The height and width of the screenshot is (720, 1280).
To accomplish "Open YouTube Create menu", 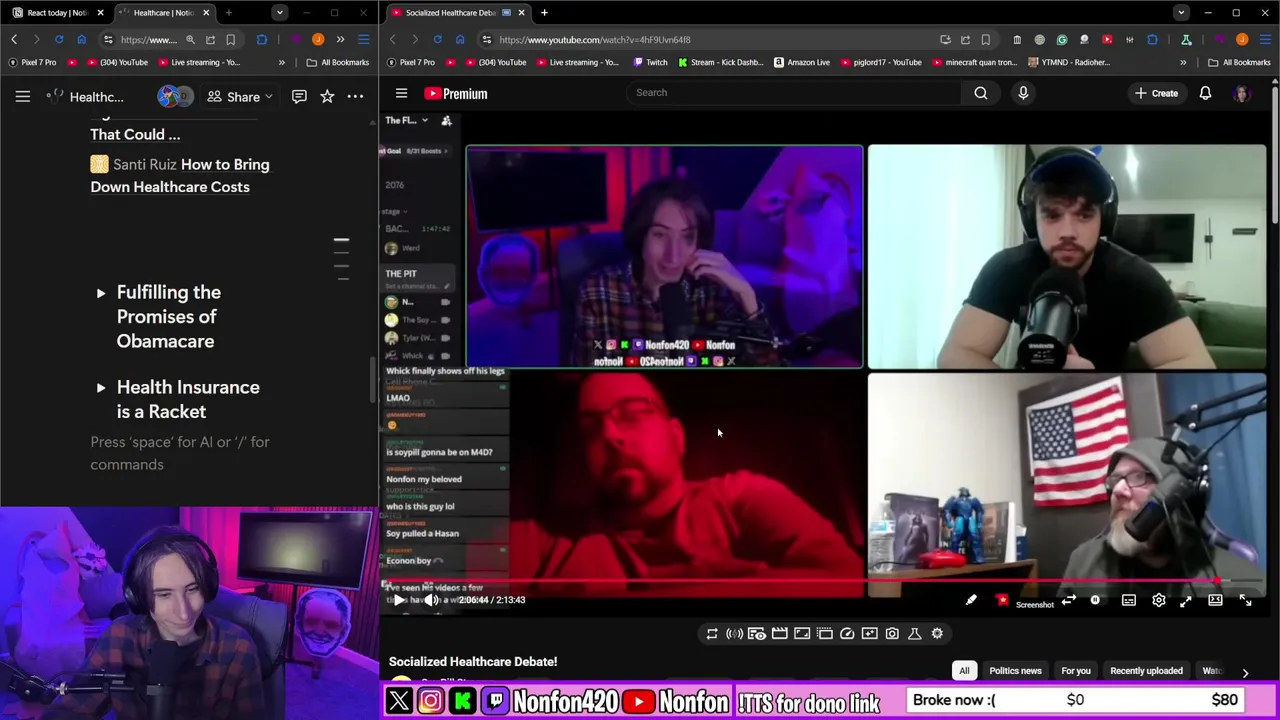I will tap(1156, 93).
